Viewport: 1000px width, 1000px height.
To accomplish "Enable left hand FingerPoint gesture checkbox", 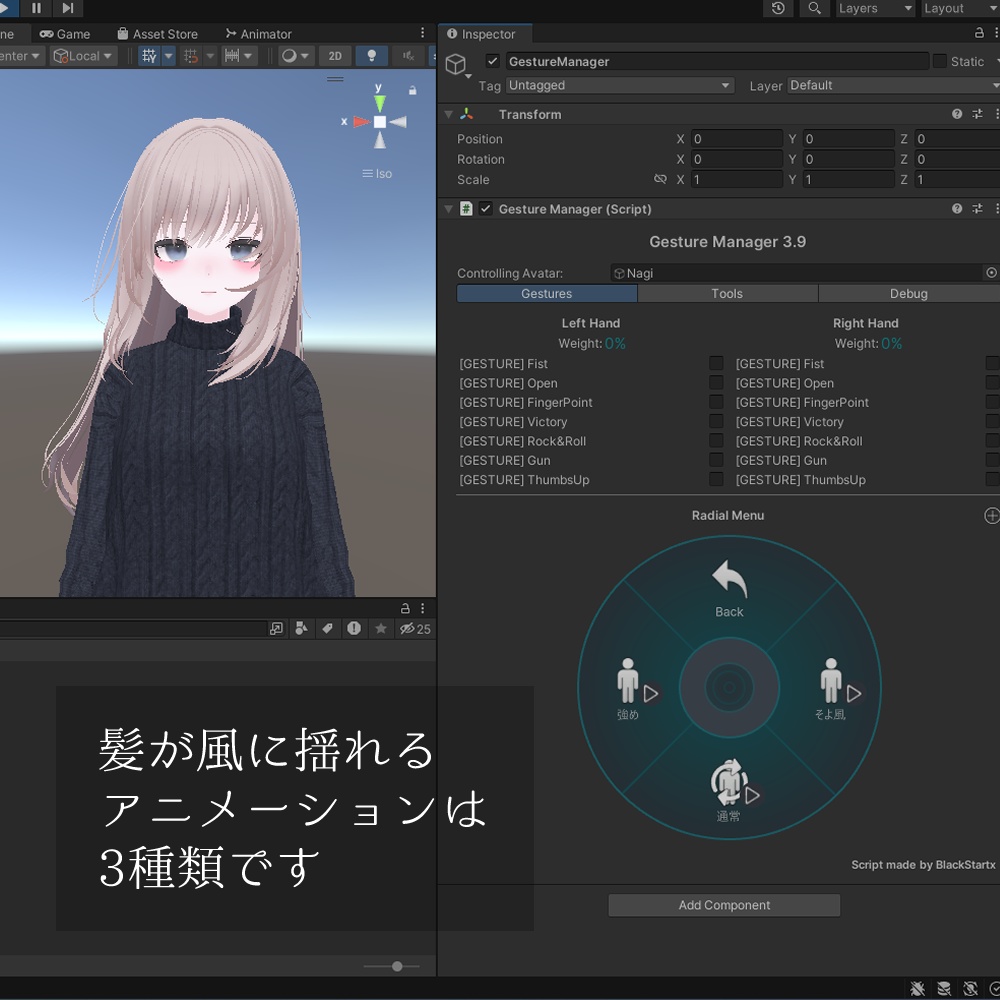I will point(716,402).
